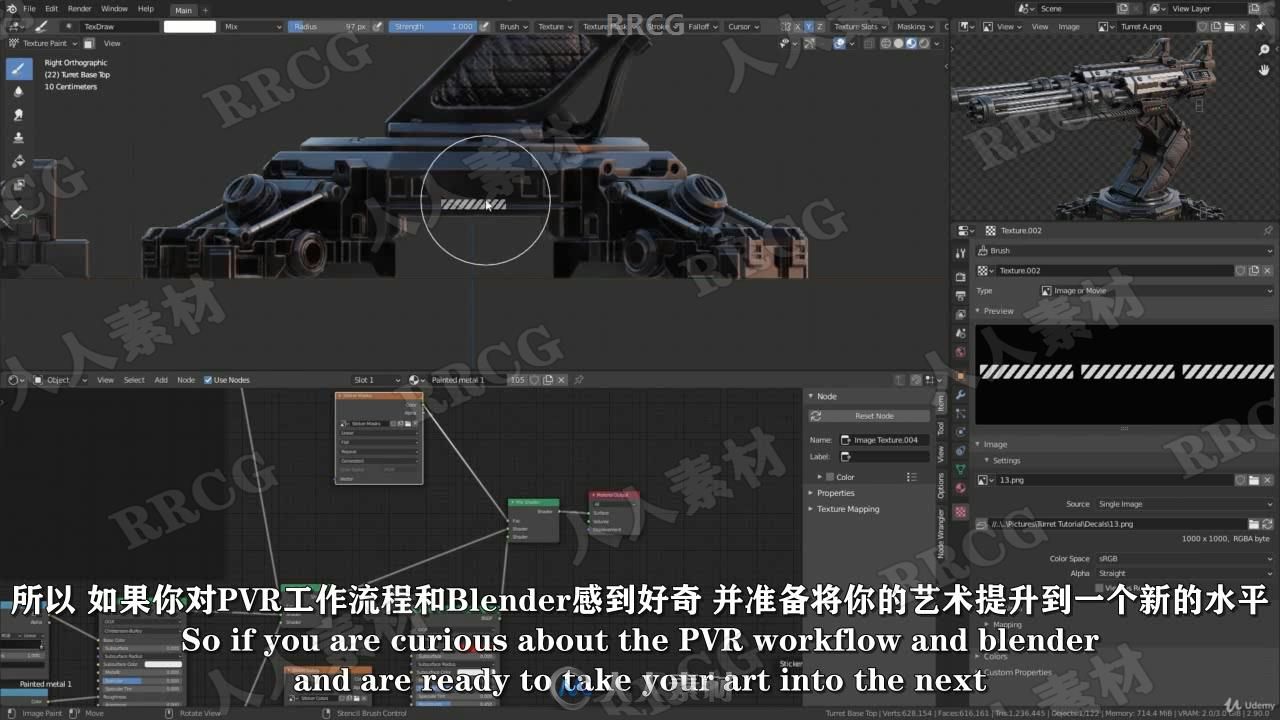Click the Physics properties tab icon

click(x=961, y=432)
